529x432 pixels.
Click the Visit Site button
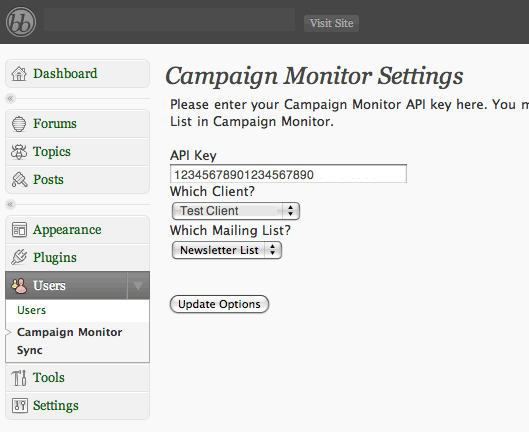coord(331,23)
